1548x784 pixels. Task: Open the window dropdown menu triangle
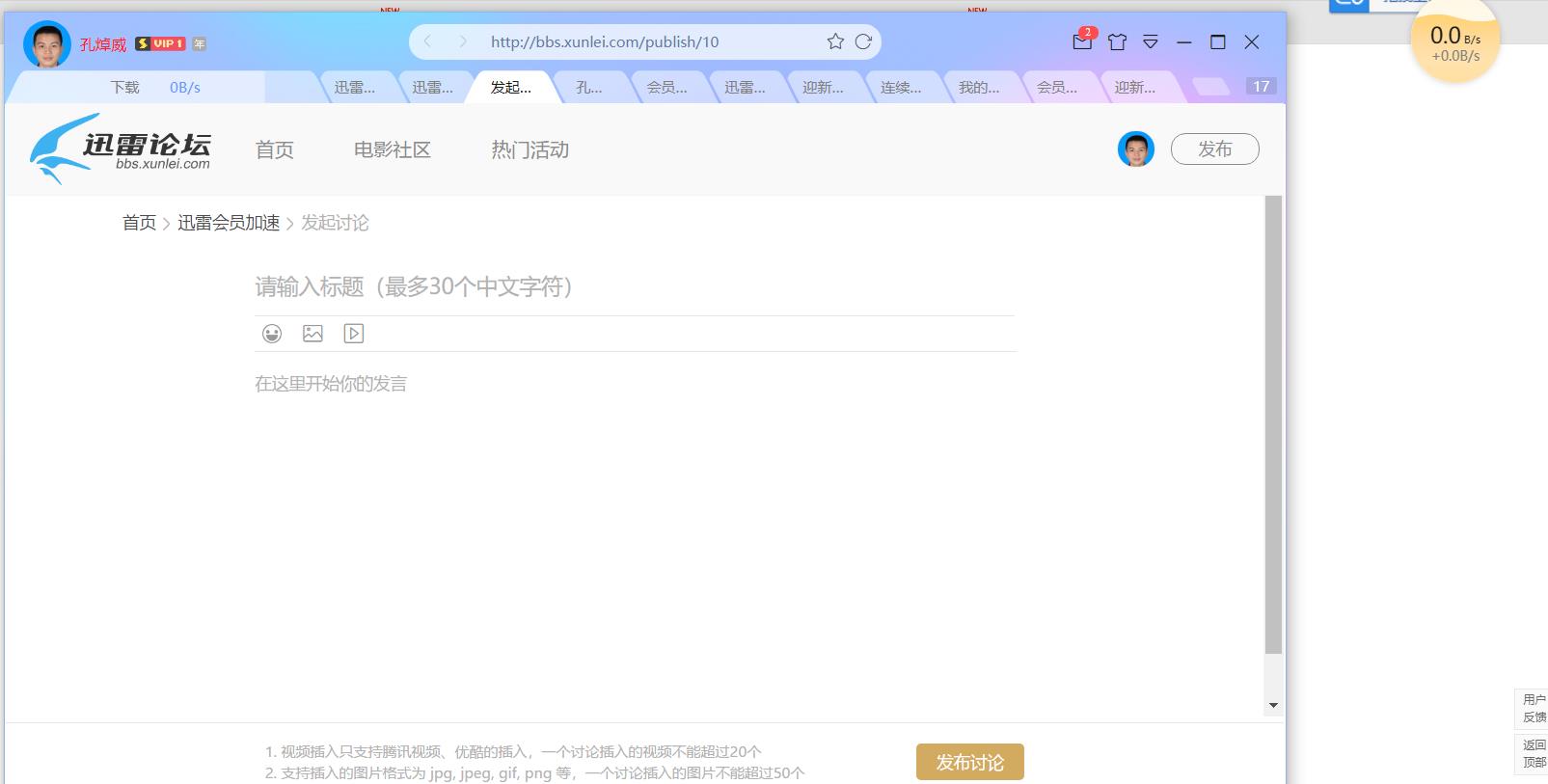[1151, 41]
